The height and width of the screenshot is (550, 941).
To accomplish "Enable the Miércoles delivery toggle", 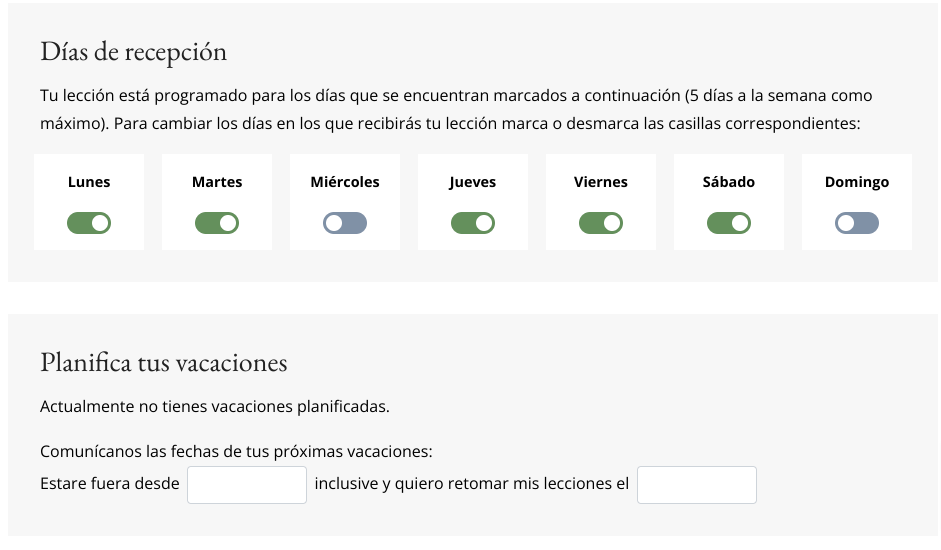I will [345, 223].
